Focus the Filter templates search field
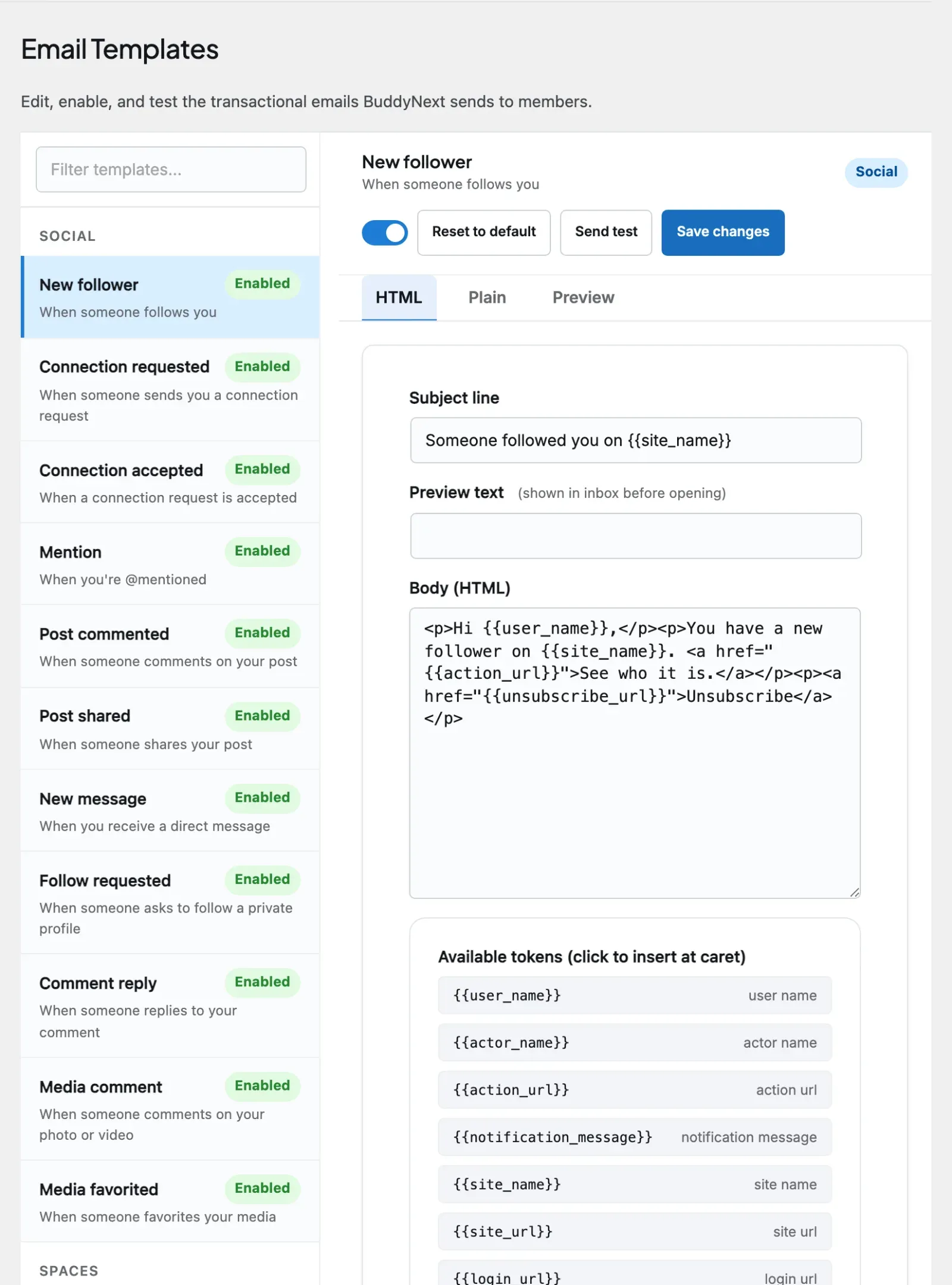952x1285 pixels. pyautogui.click(x=171, y=170)
